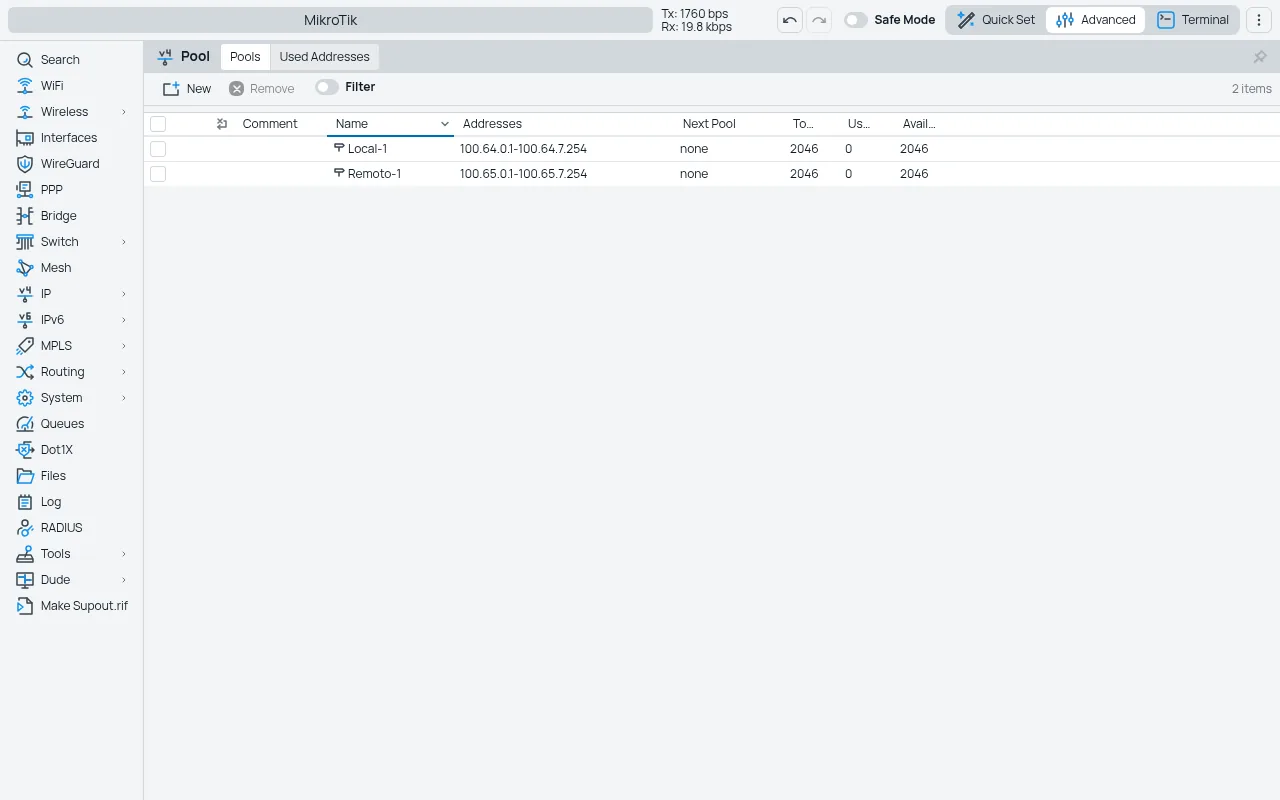Screen dimensions: 1280x800
Task: Click the Remove button
Action: coord(262,88)
